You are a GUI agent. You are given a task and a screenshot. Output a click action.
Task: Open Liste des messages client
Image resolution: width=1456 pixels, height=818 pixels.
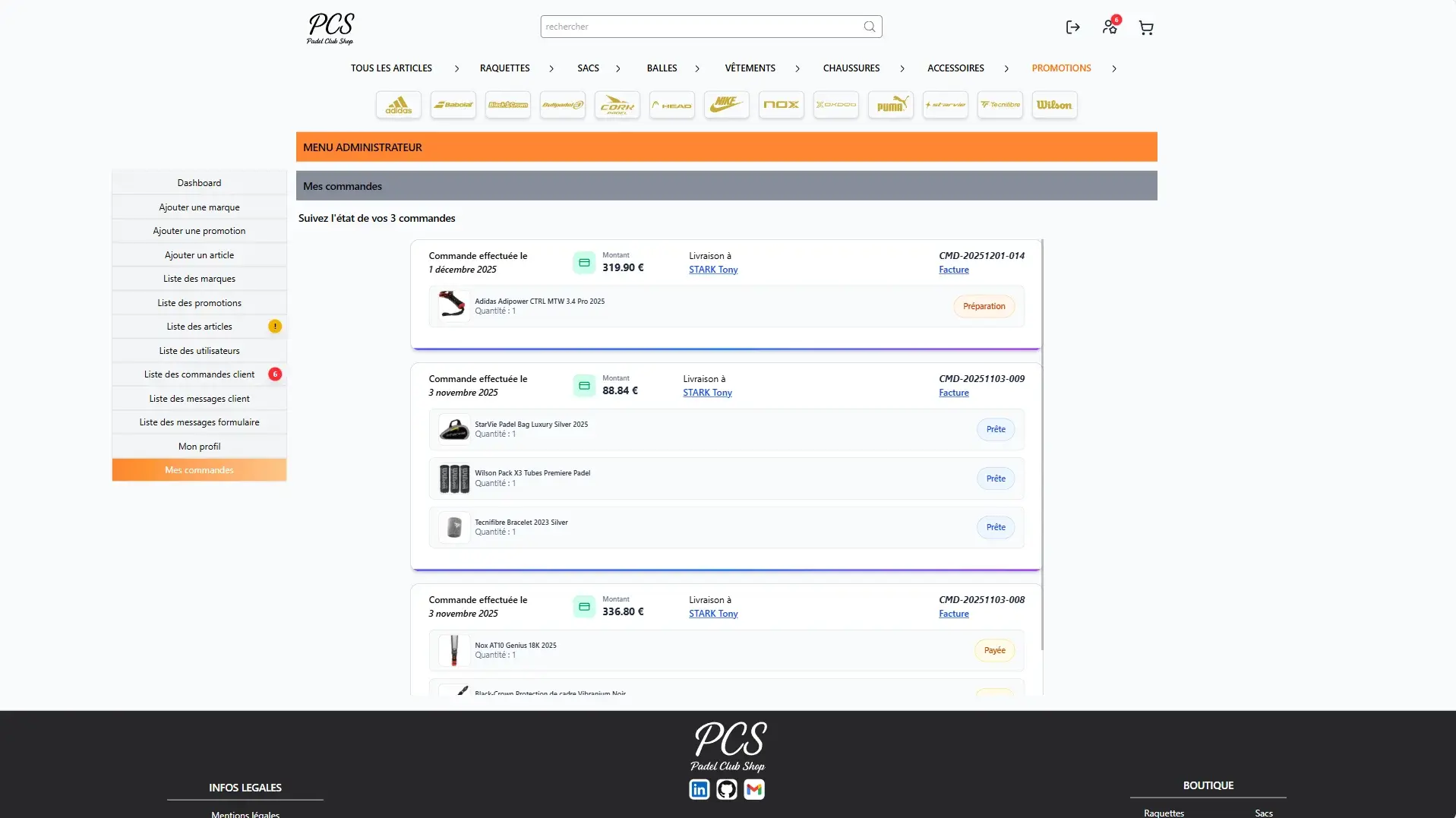[x=199, y=399]
